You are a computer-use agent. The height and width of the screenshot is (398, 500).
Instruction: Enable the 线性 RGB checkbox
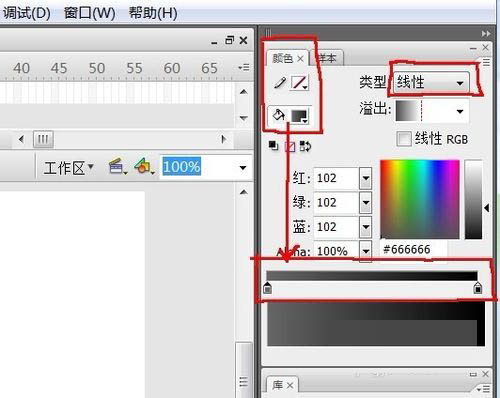pyautogui.click(x=404, y=138)
